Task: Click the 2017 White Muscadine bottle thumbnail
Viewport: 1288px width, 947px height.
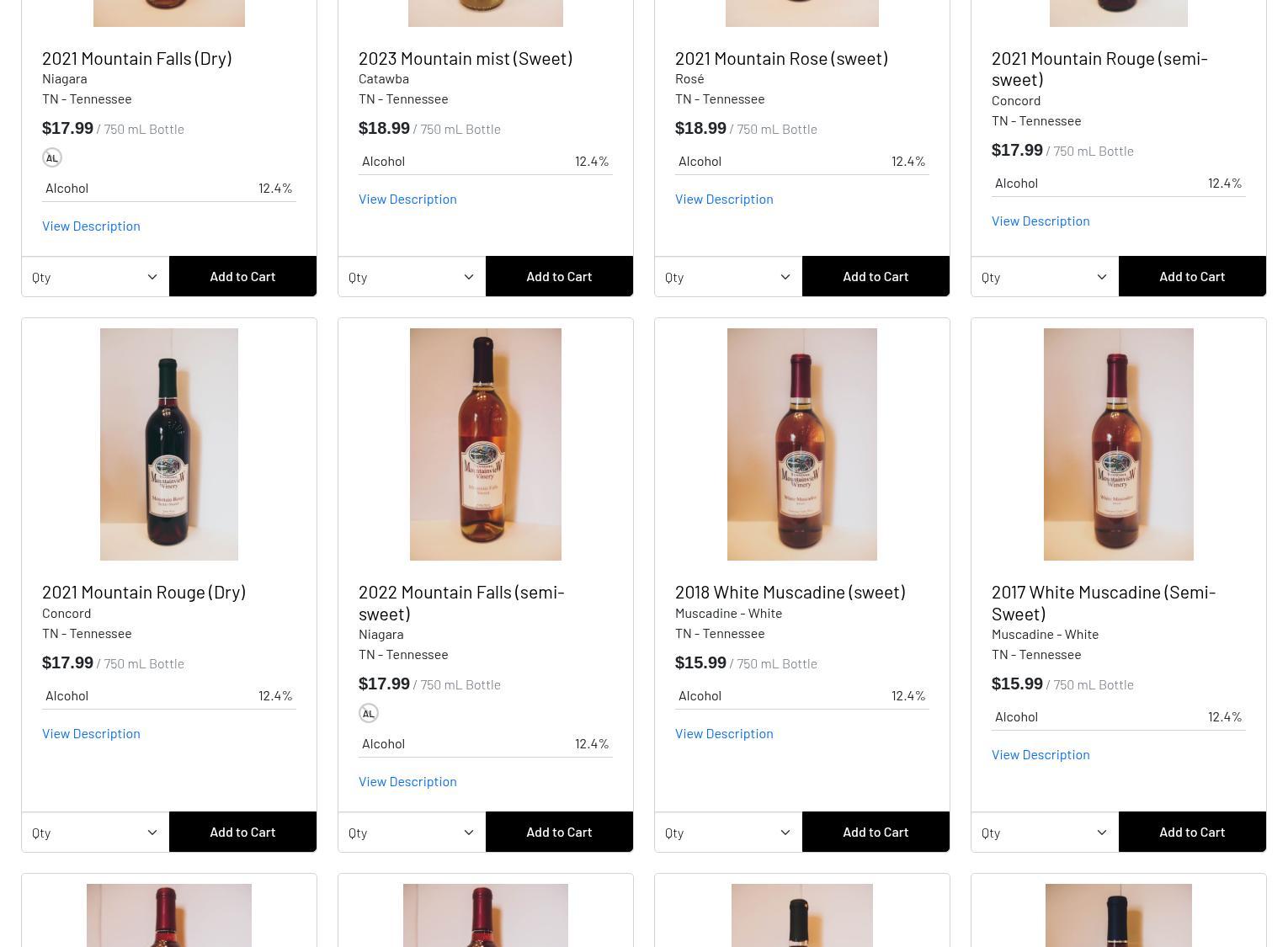Action: (1119, 444)
